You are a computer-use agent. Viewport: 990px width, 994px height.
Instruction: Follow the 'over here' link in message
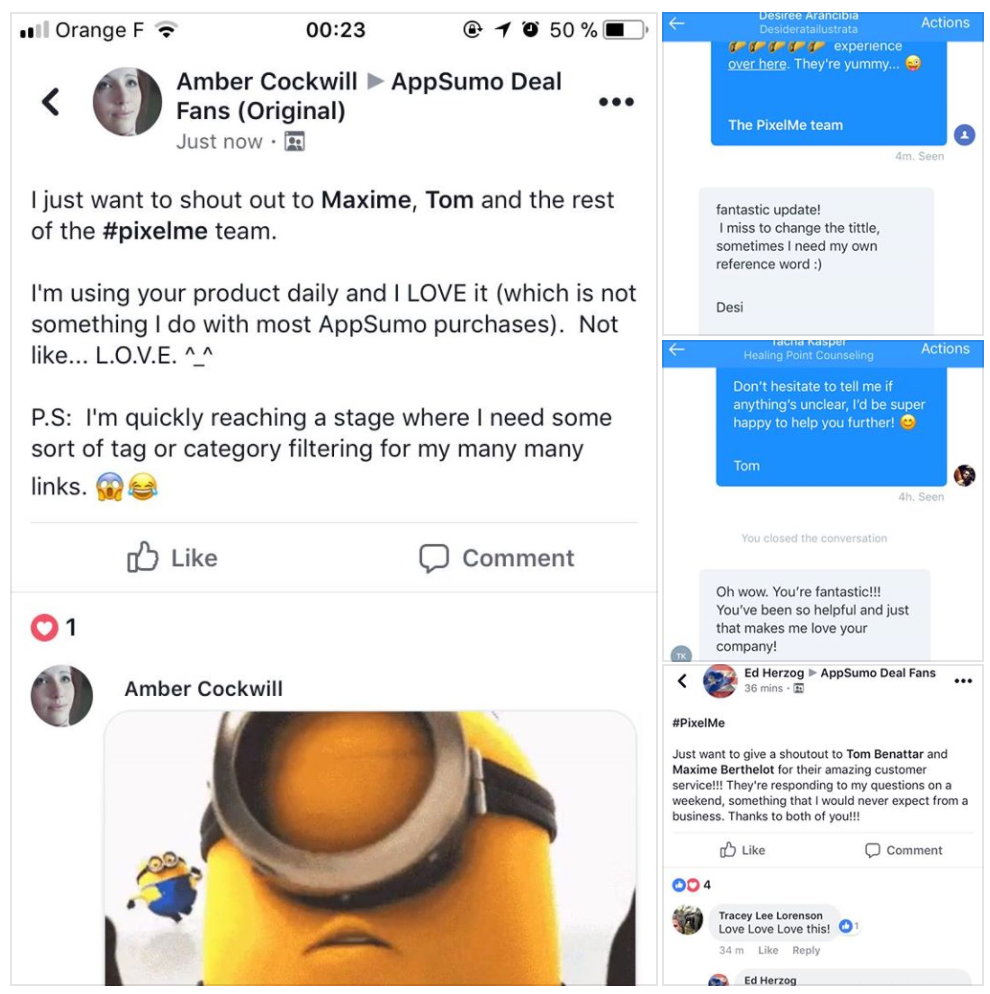757,64
